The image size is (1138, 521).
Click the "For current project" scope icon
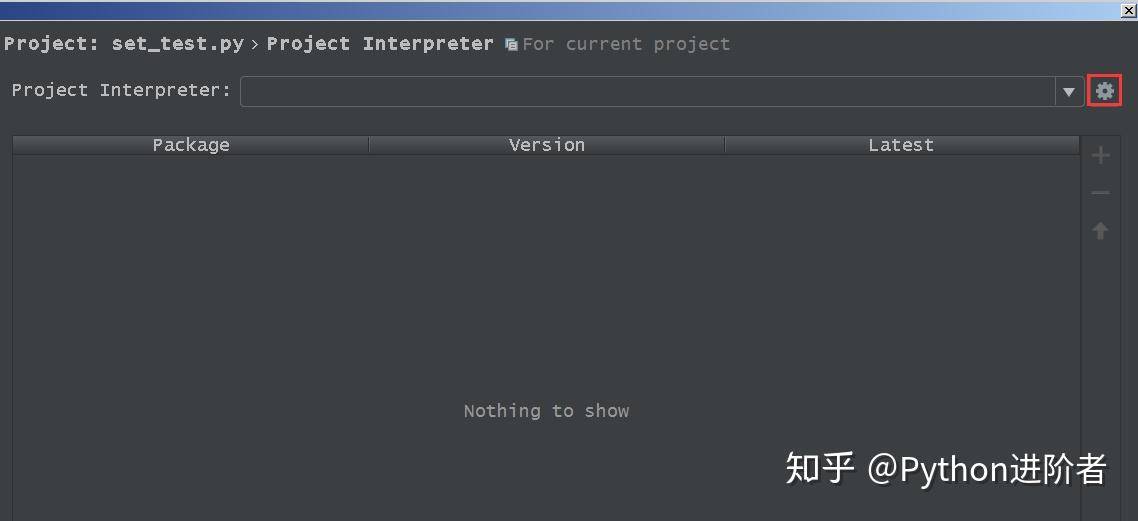click(511, 45)
